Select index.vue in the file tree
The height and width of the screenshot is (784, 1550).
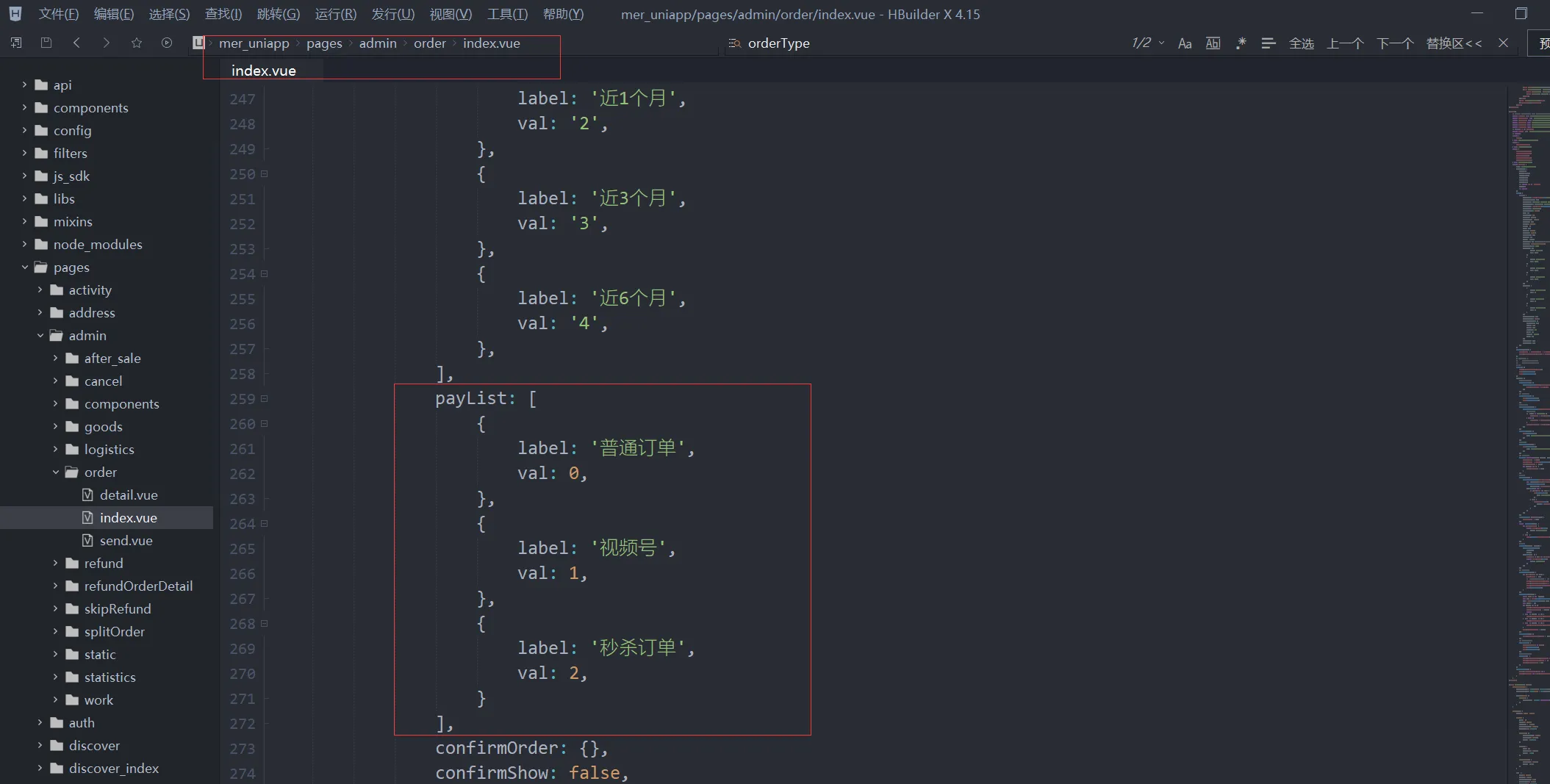click(x=107, y=517)
